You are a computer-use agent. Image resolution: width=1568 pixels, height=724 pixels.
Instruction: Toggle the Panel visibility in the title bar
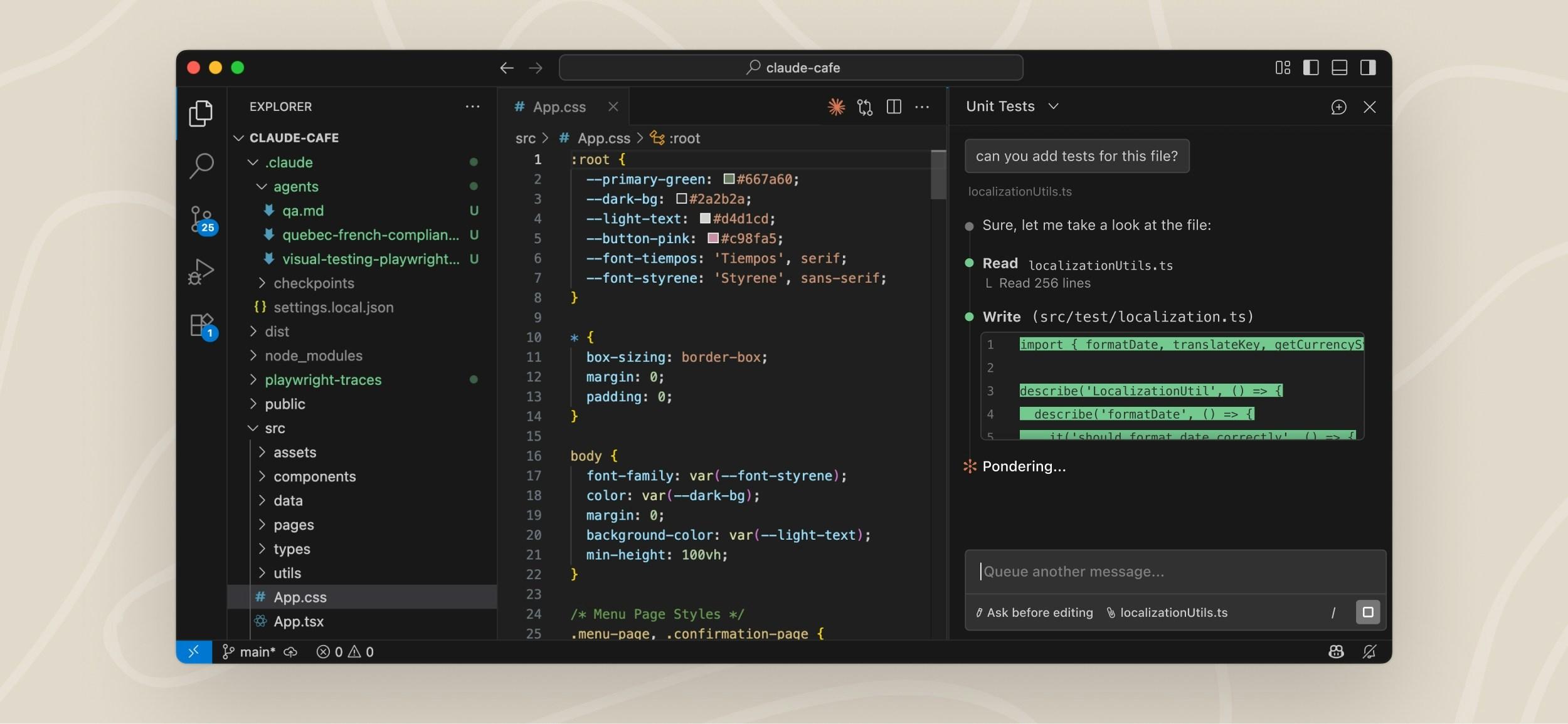pyautogui.click(x=1340, y=67)
